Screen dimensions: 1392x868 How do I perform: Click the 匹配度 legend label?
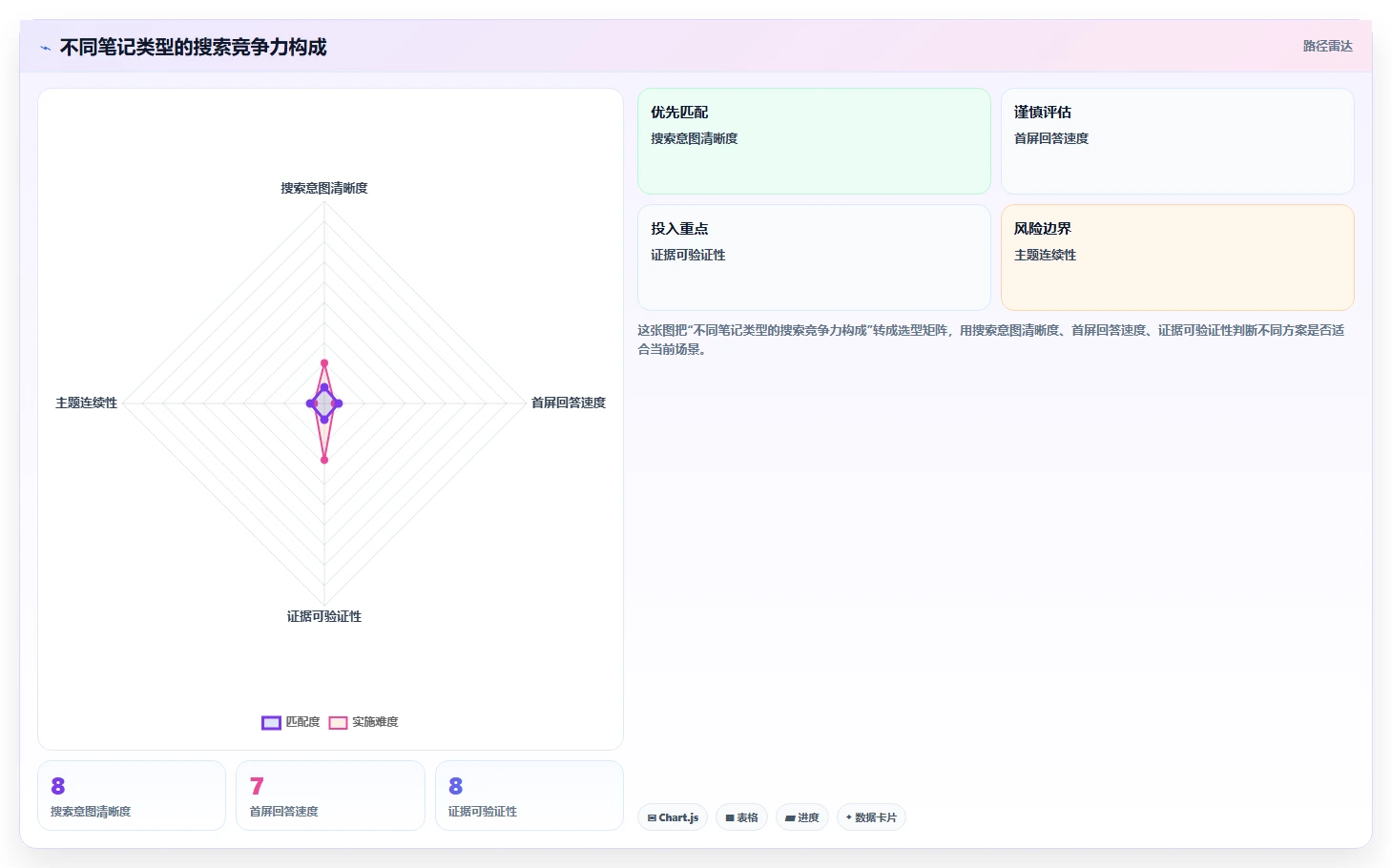pyautogui.click(x=302, y=722)
